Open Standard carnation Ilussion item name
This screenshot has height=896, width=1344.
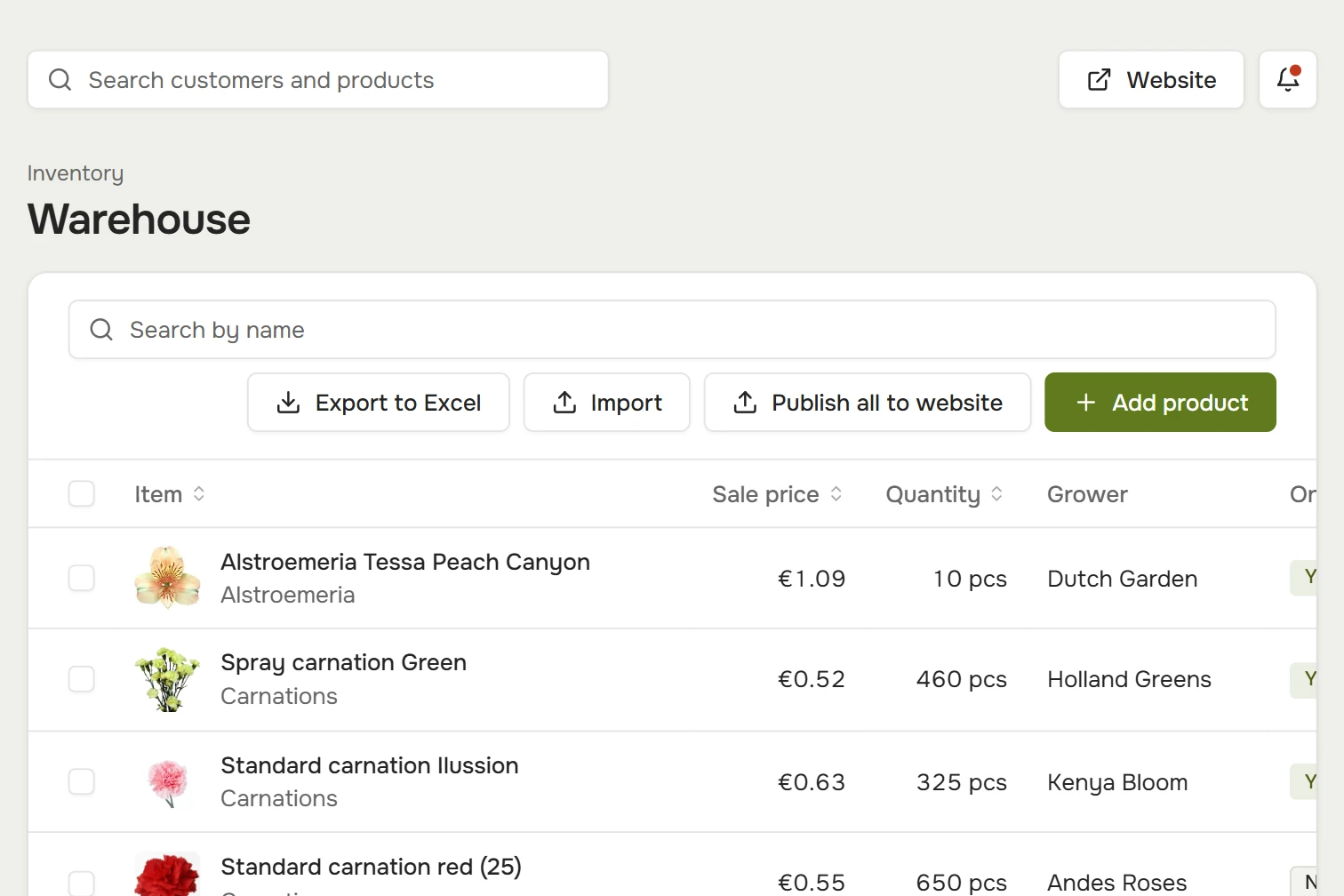tap(370, 765)
